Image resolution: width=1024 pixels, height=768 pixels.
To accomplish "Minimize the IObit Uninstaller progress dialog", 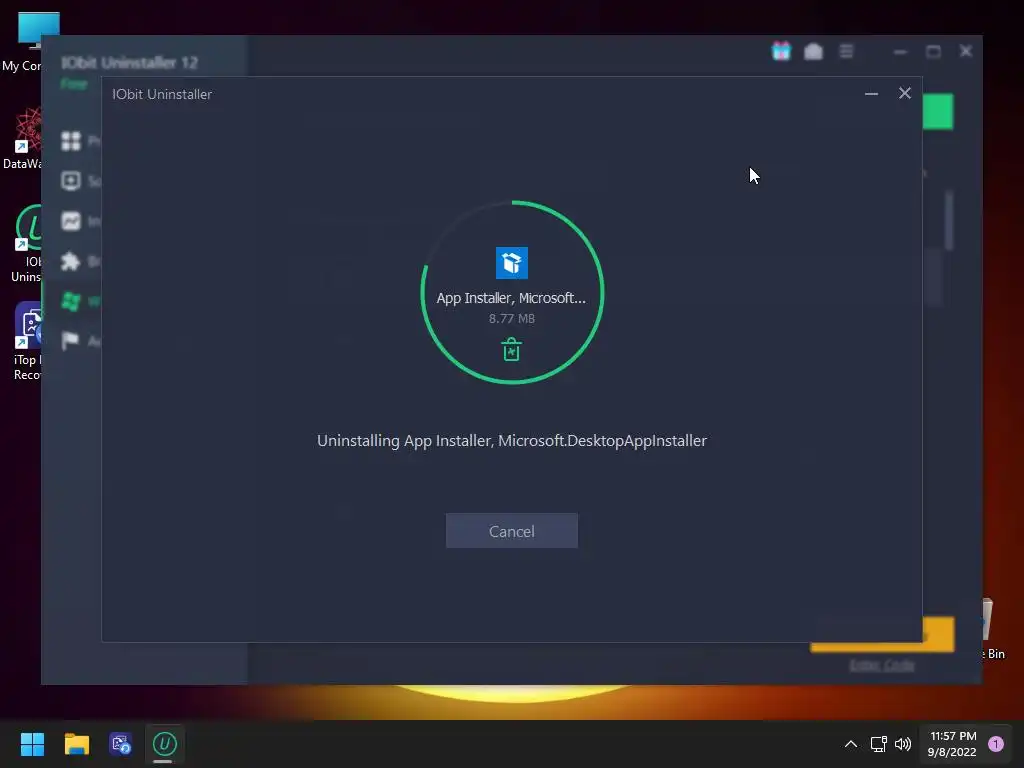I will pos(871,93).
